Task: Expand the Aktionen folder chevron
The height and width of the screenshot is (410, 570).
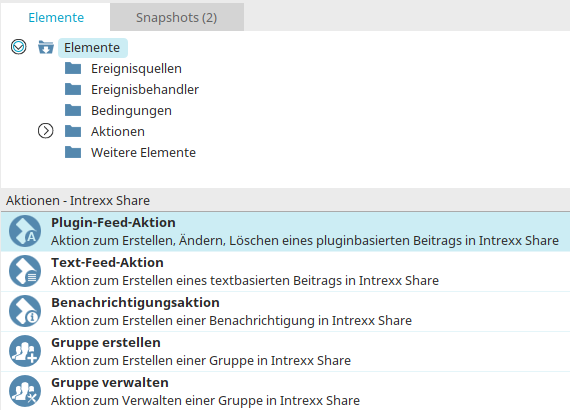Action: click(x=45, y=131)
